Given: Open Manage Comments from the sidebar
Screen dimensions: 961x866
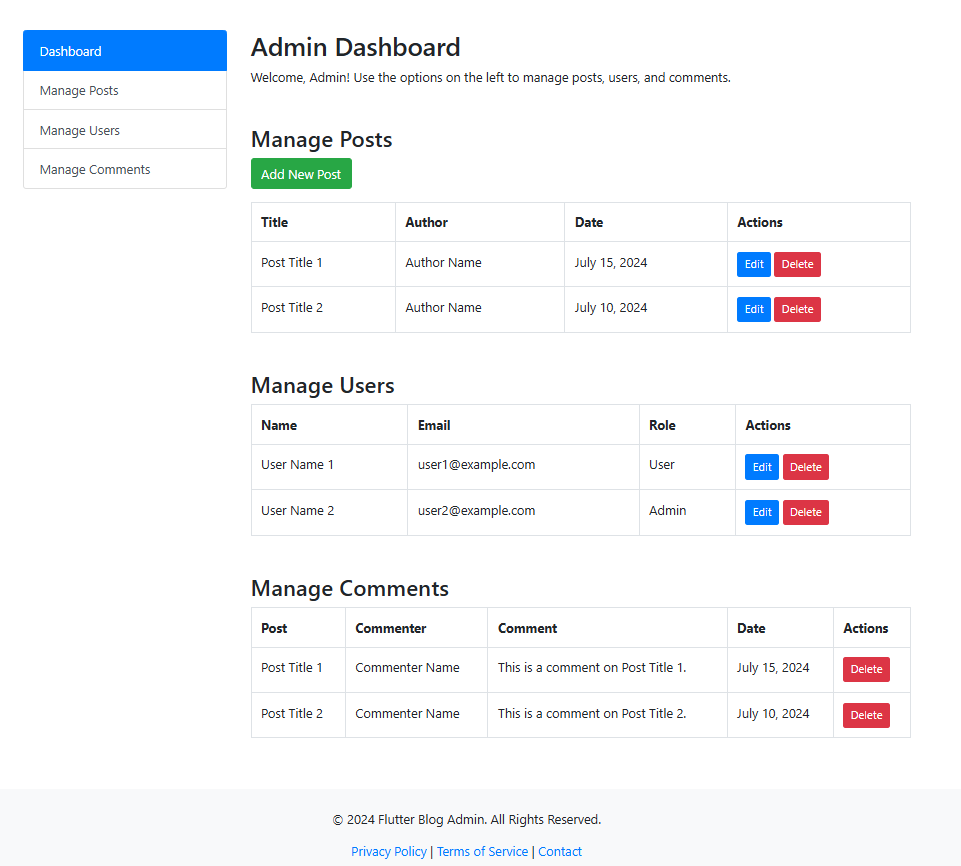Looking at the screenshot, I should [x=125, y=169].
